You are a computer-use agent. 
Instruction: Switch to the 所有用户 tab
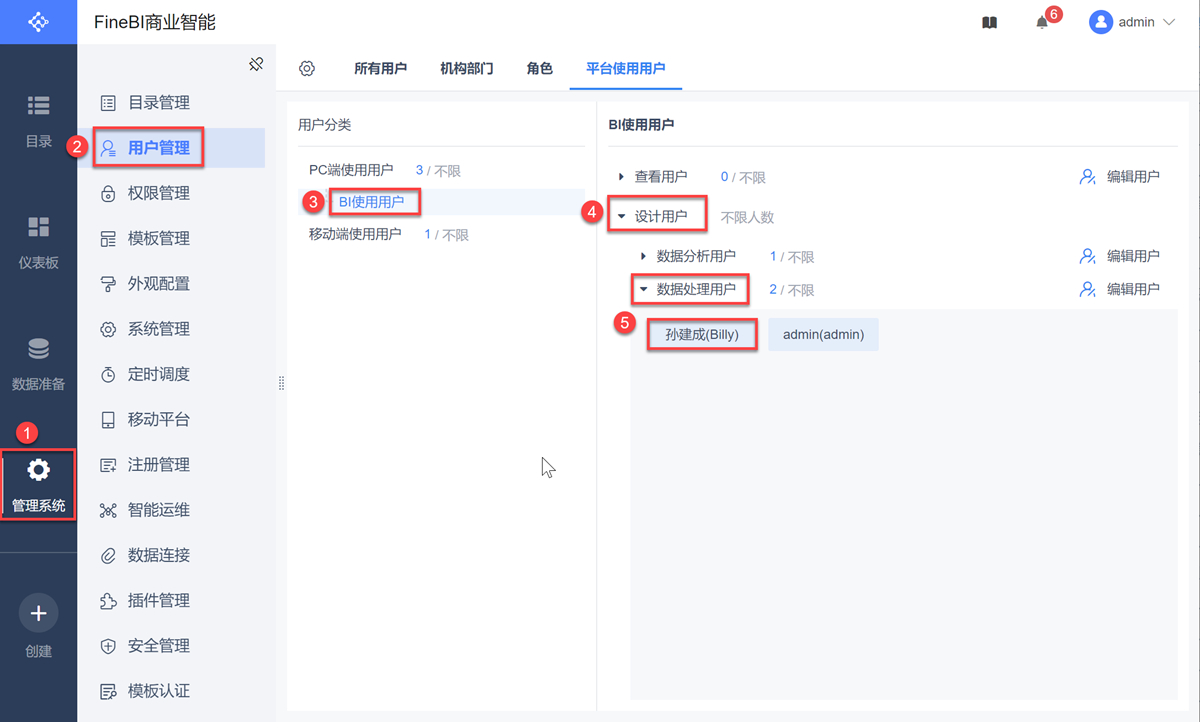coord(380,69)
